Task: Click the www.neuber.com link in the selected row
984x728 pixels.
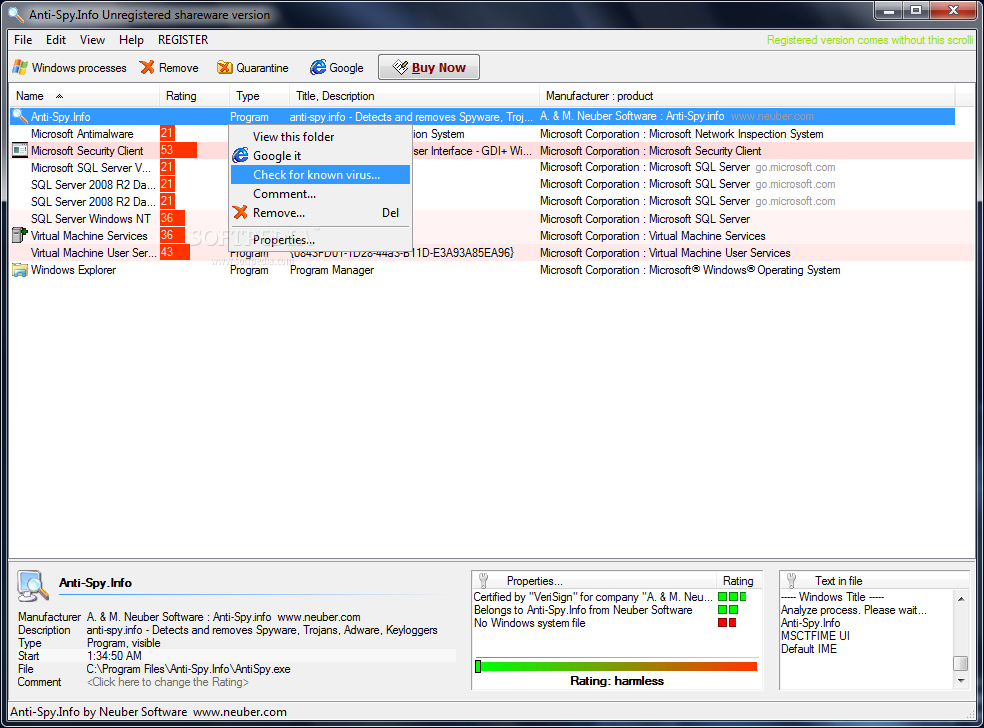Action: 772,116
